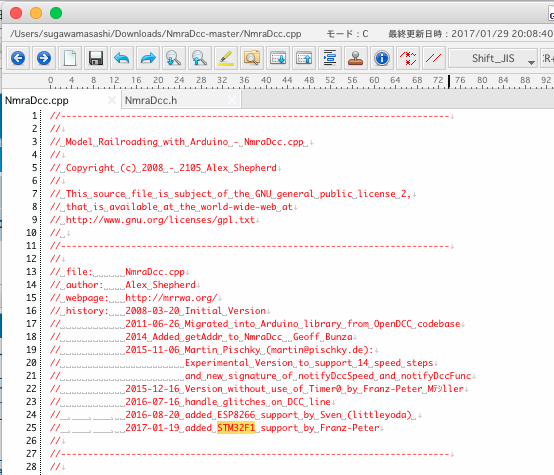
Task: Click the yellow highlighter marker icon
Action: coord(226,58)
